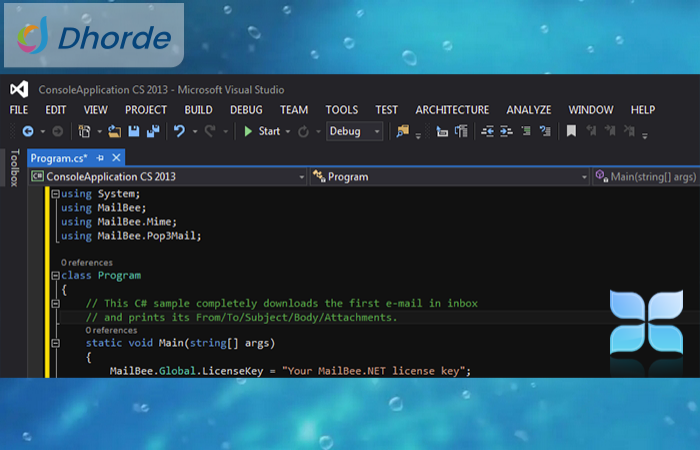Open the ANALYZE menu

click(x=529, y=110)
